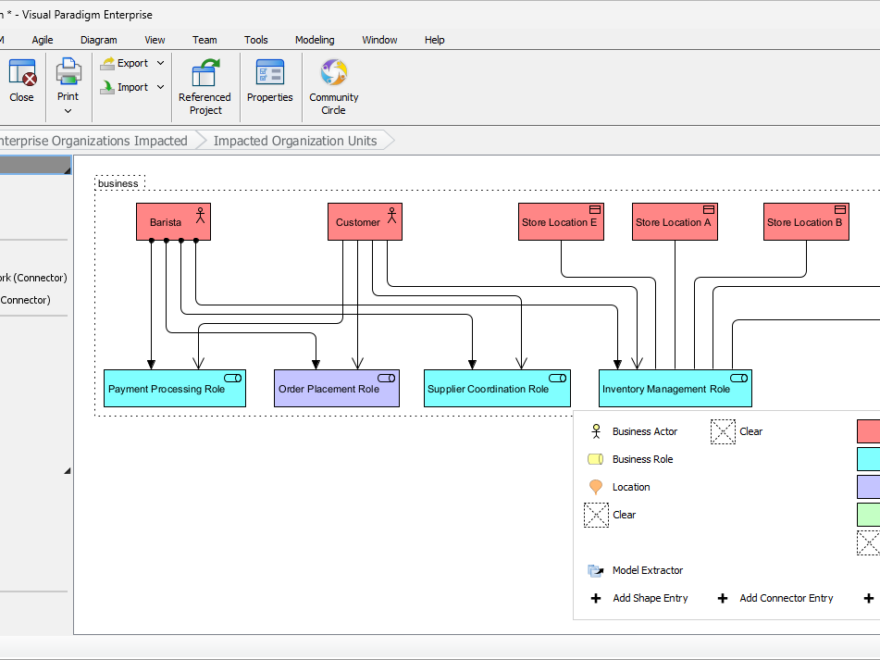Open the Model Extractor tool
880x660 pixels.
(x=597, y=570)
